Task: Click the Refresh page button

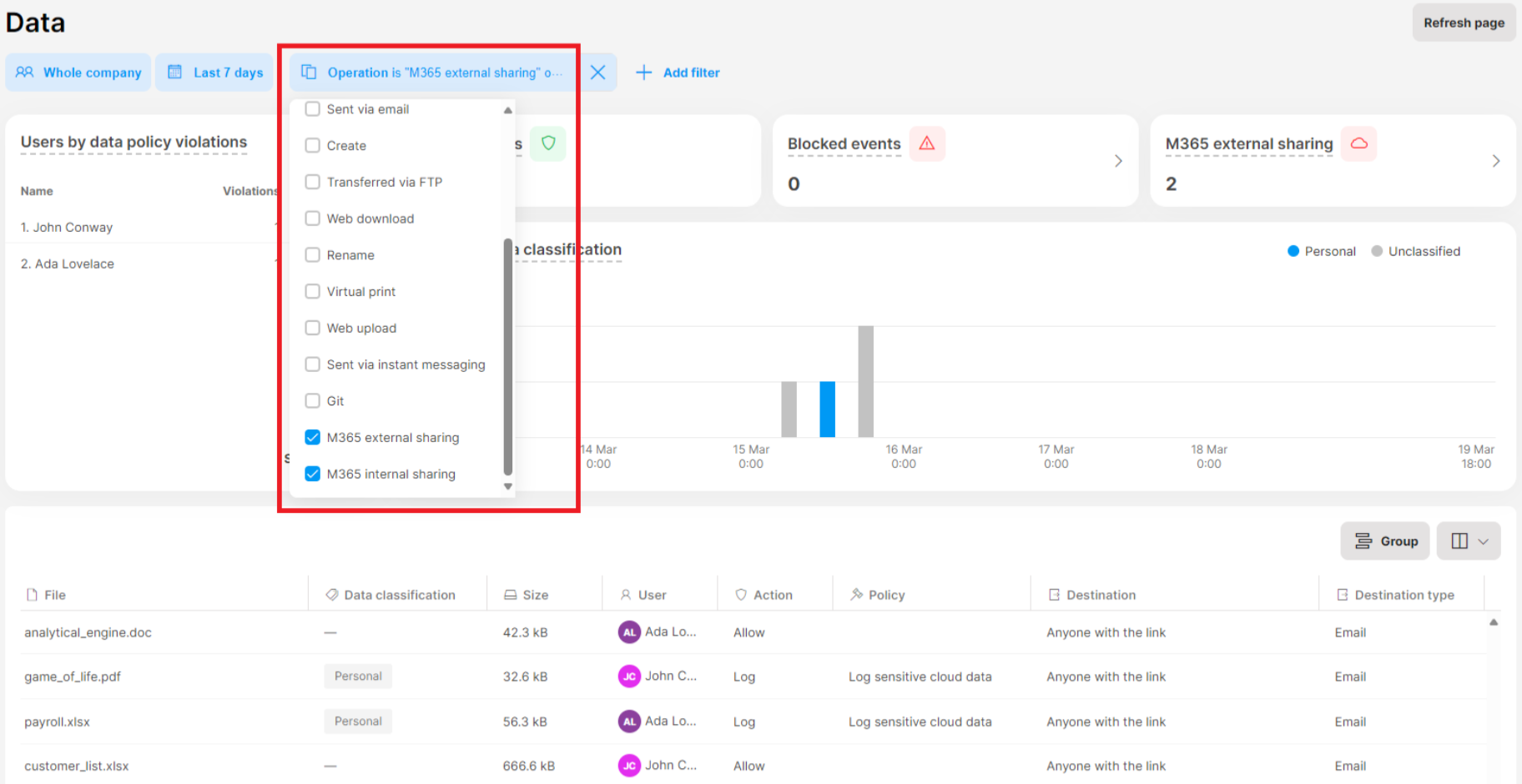Action: (1464, 23)
